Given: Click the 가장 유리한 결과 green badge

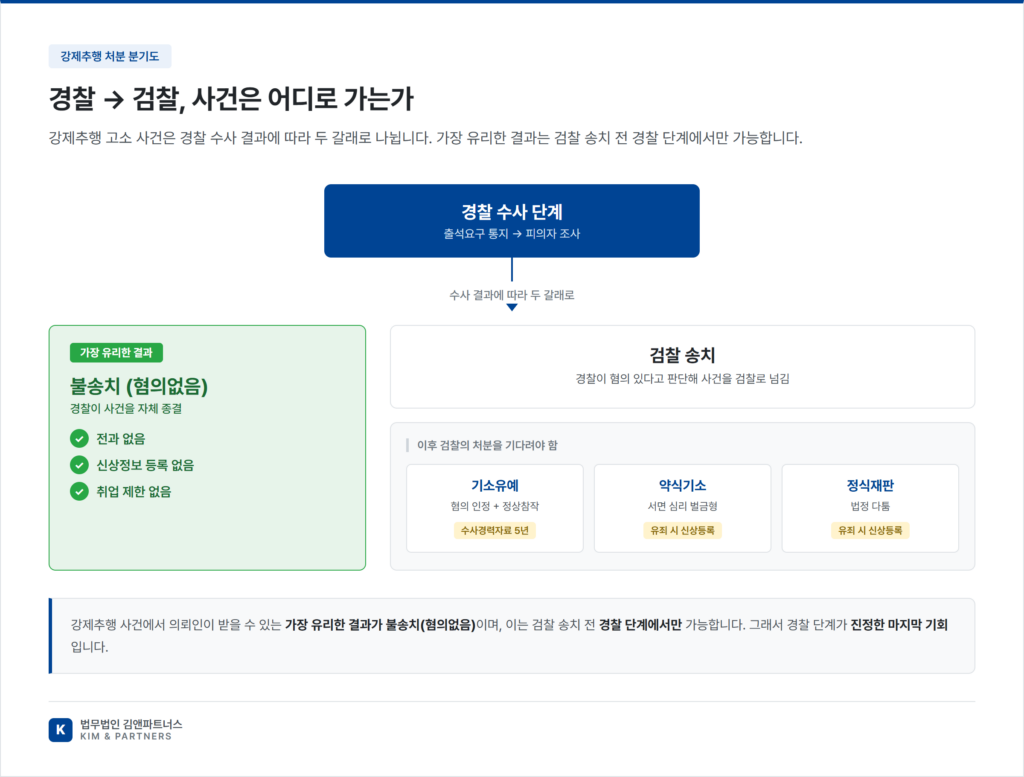Looking at the screenshot, I should pyautogui.click(x=116, y=353).
